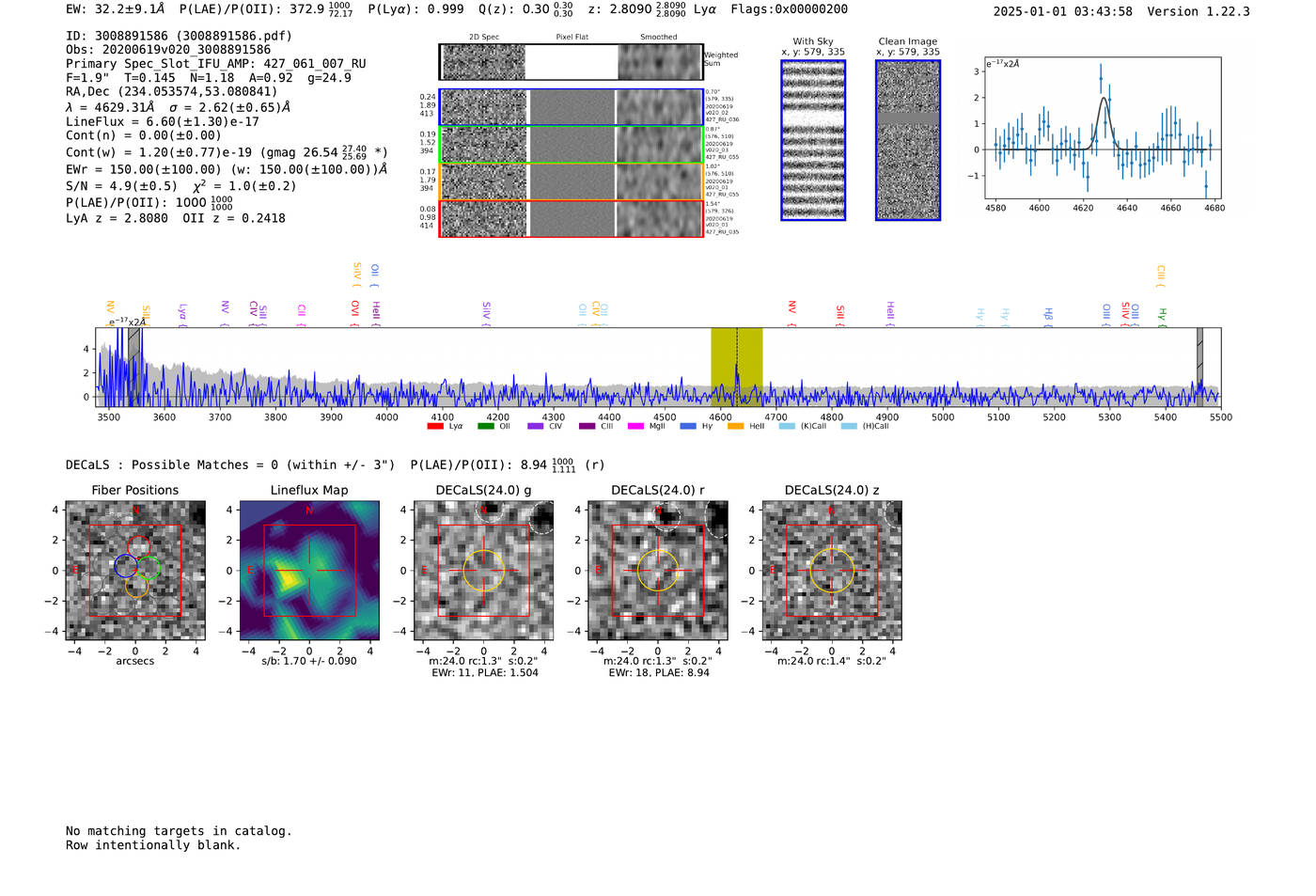Click the 'Primary Spec_Slot_IFU_AMP: 427_061_007_RU' line
The width and height of the screenshot is (1316, 896).
[x=216, y=64]
